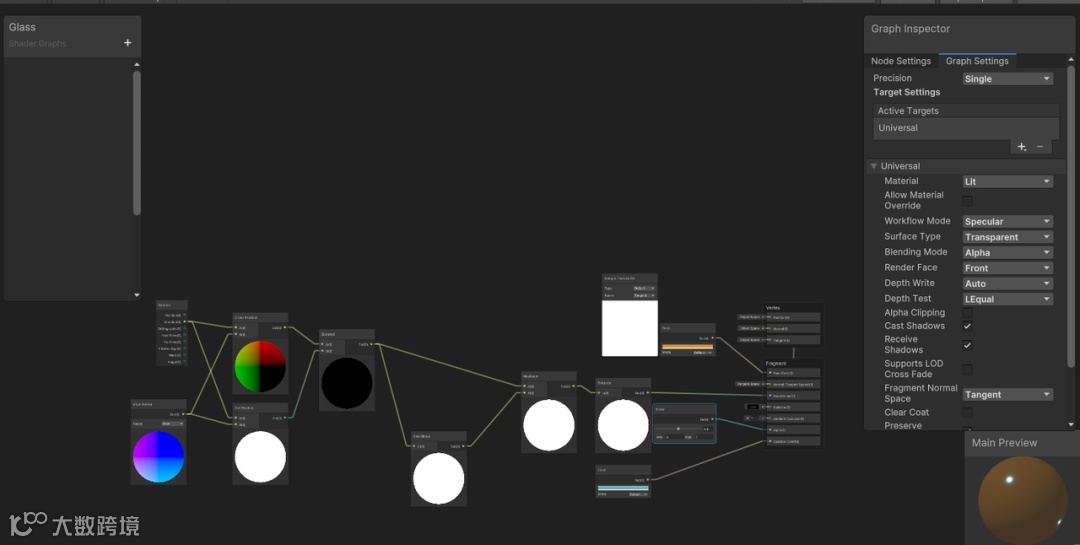Open the Fragment Normal Space dropdown
Viewport: 1080px width, 545px height.
pyautogui.click(x=1008, y=394)
